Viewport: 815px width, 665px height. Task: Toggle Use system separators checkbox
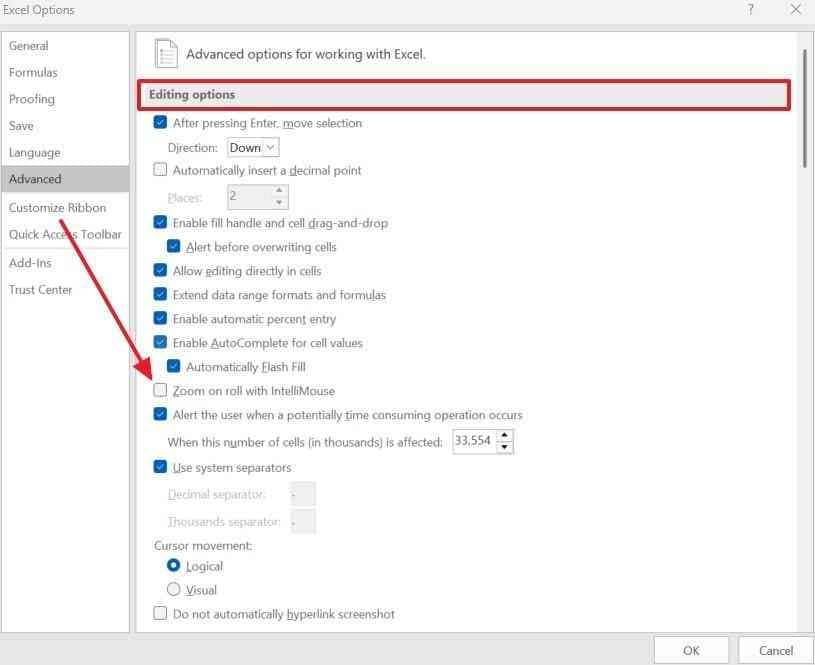click(160, 467)
